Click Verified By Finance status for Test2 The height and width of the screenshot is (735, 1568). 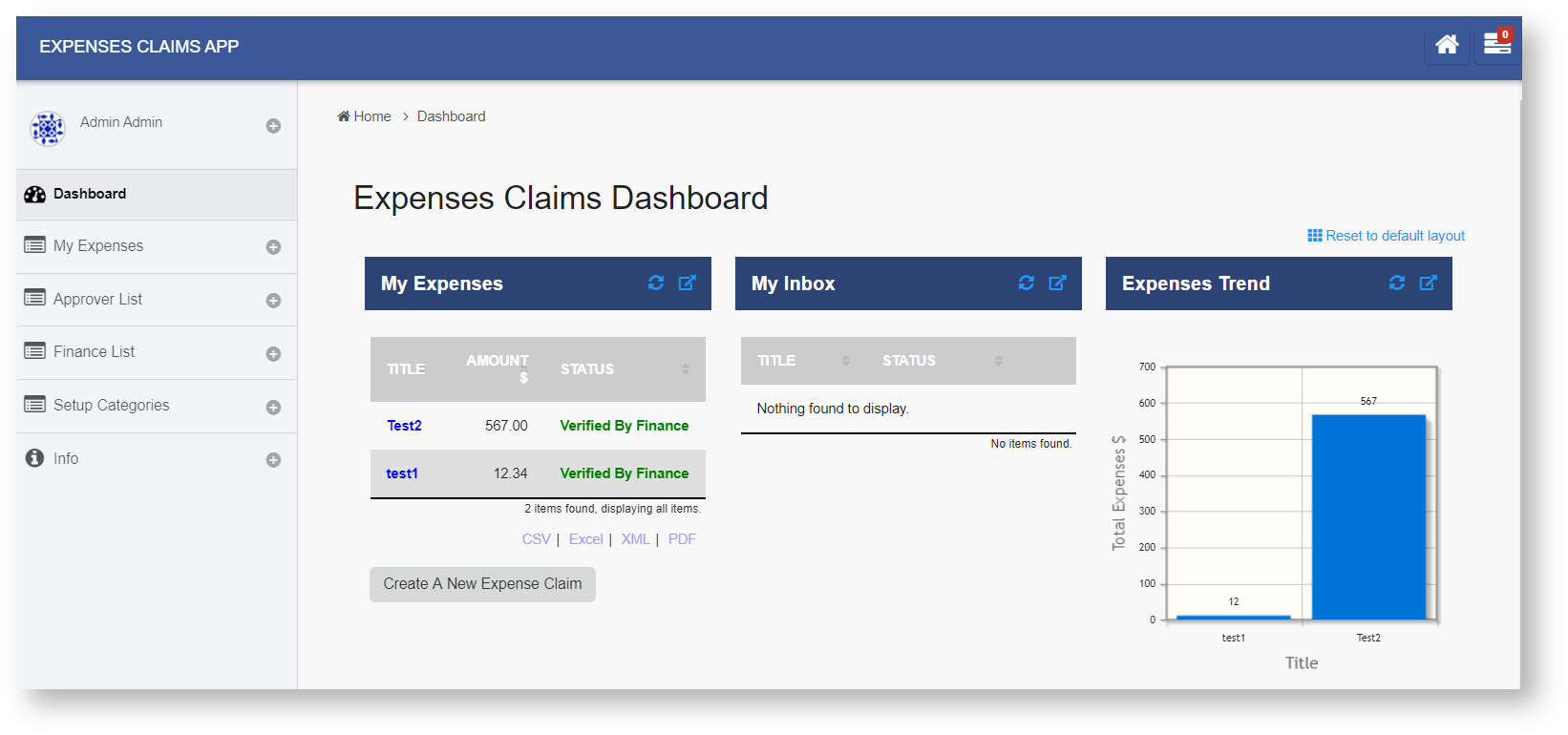(x=625, y=426)
